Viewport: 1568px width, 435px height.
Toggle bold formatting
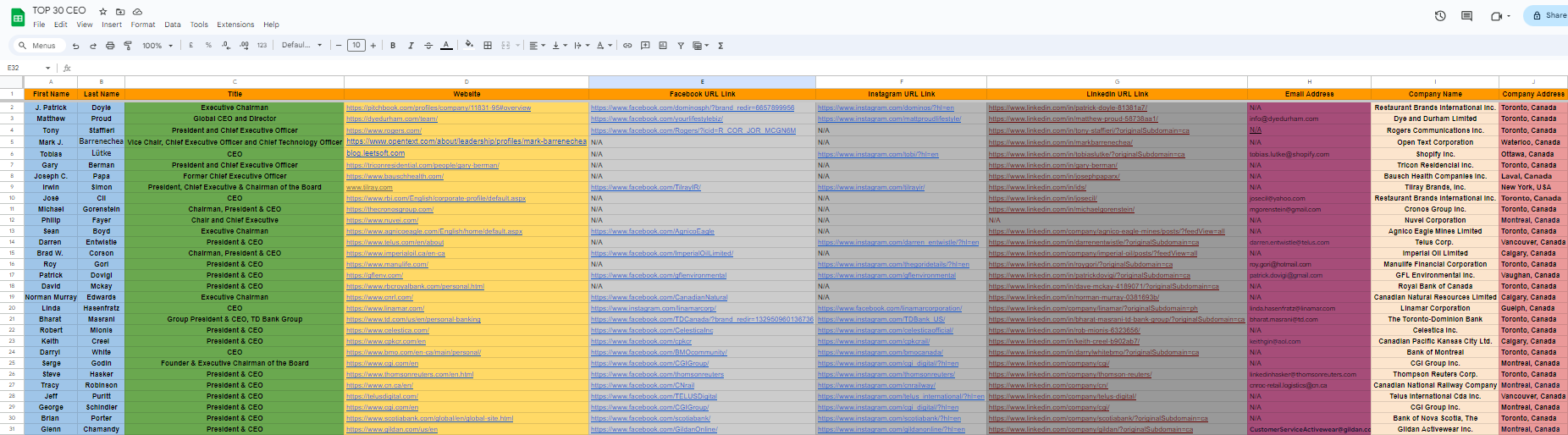[393, 46]
